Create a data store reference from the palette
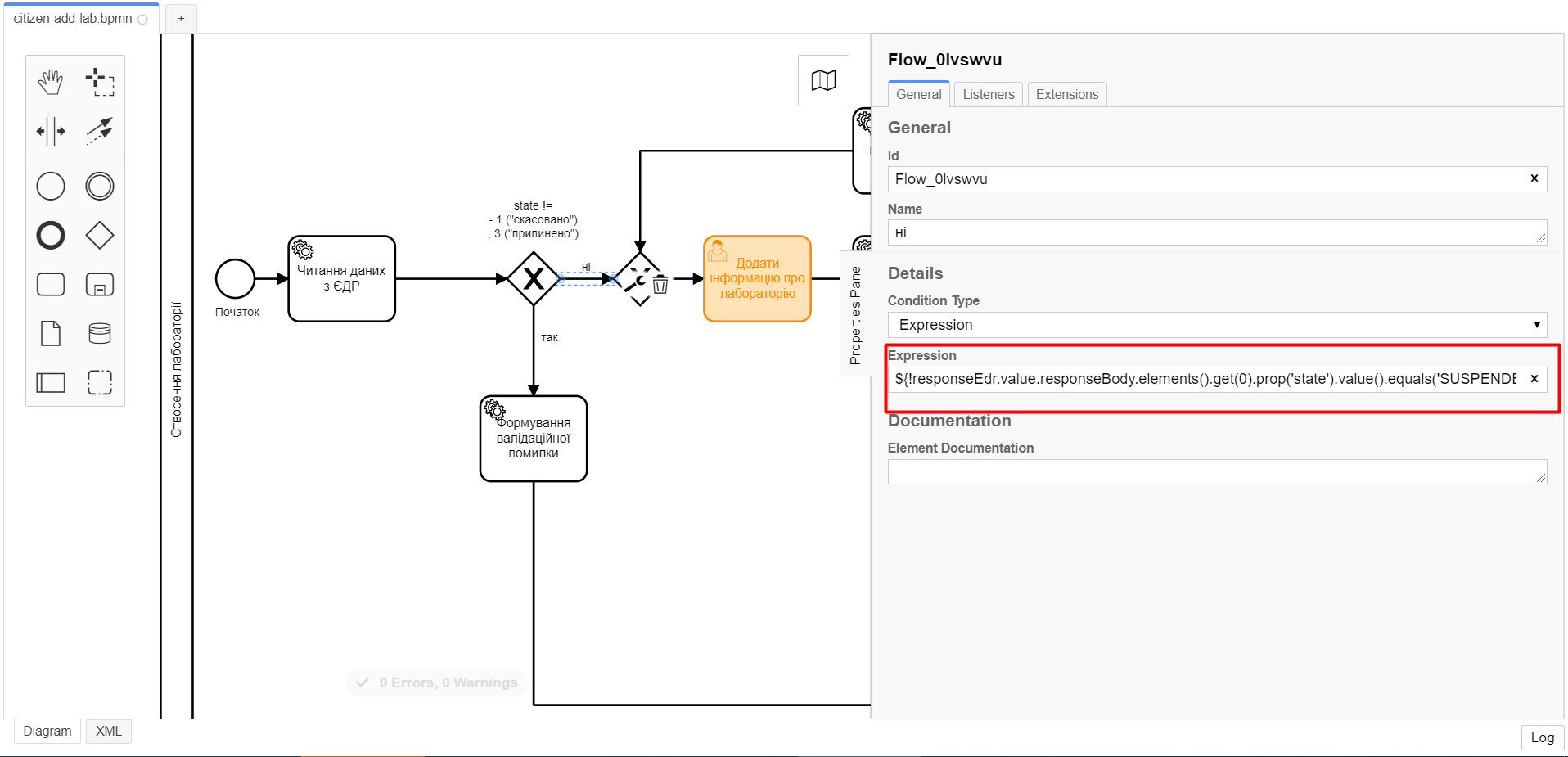Image resolution: width=1568 pixels, height=757 pixels. click(100, 334)
